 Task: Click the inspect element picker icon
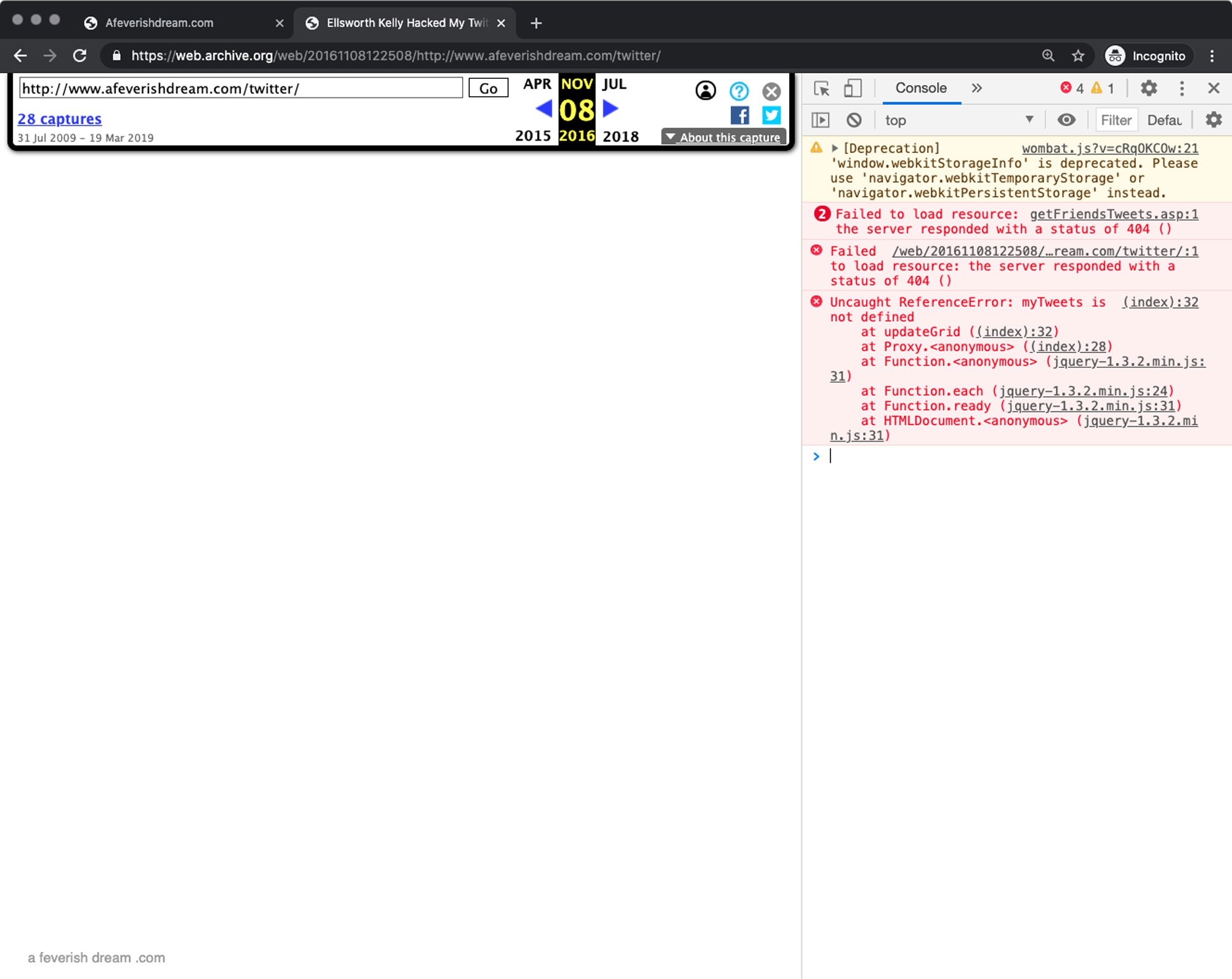pyautogui.click(x=821, y=89)
